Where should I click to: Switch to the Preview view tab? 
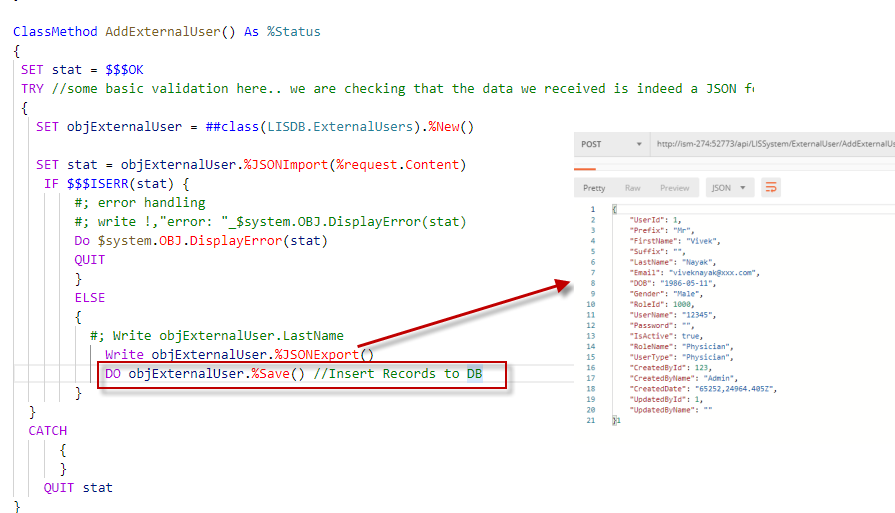[674, 187]
